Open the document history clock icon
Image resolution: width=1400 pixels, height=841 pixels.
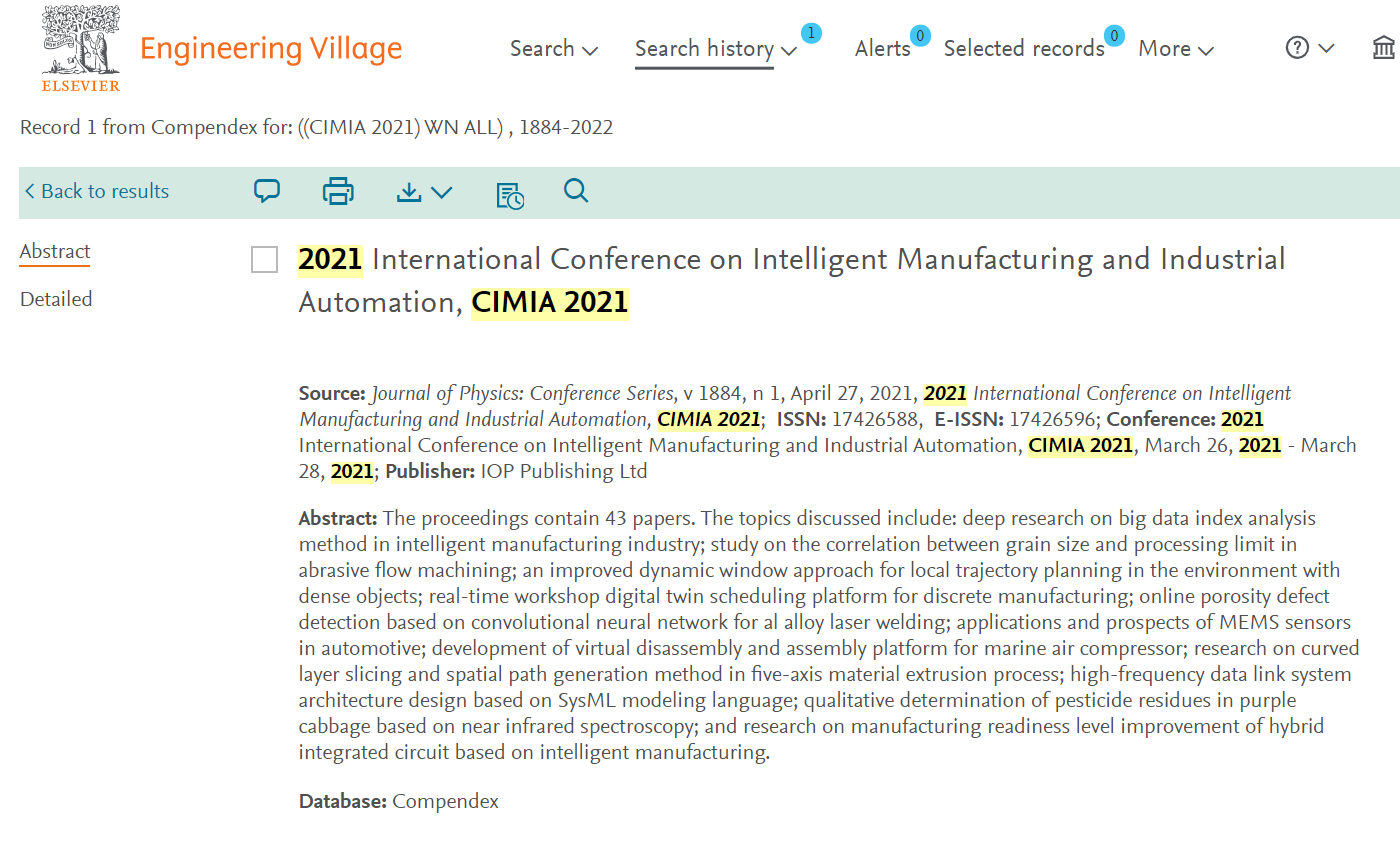(510, 195)
